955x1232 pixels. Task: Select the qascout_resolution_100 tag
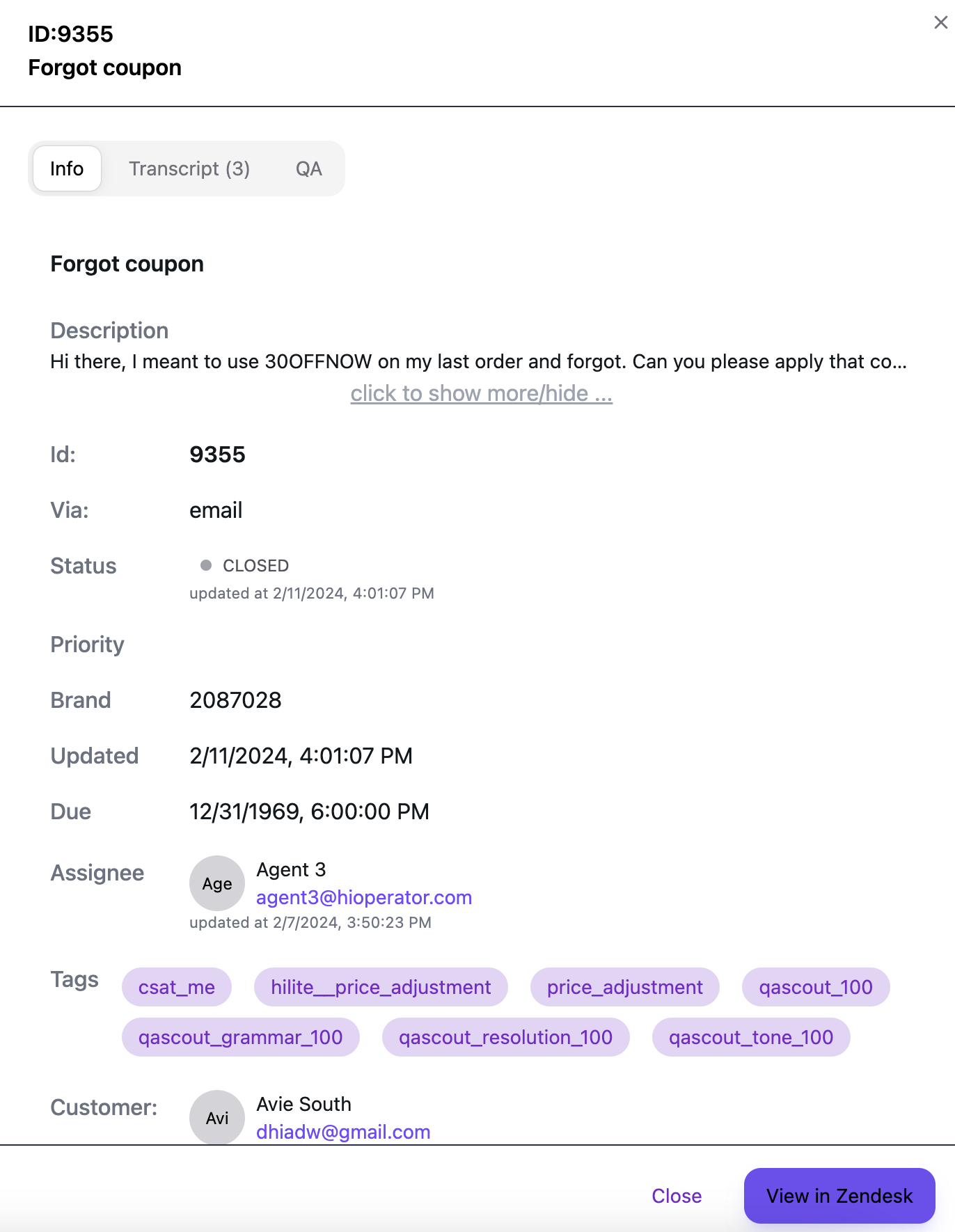click(x=505, y=1037)
